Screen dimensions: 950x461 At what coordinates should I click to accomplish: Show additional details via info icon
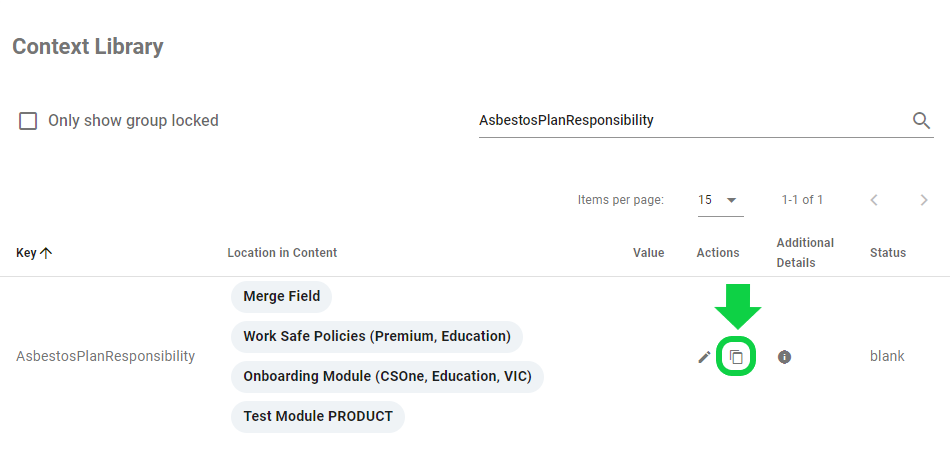point(784,357)
